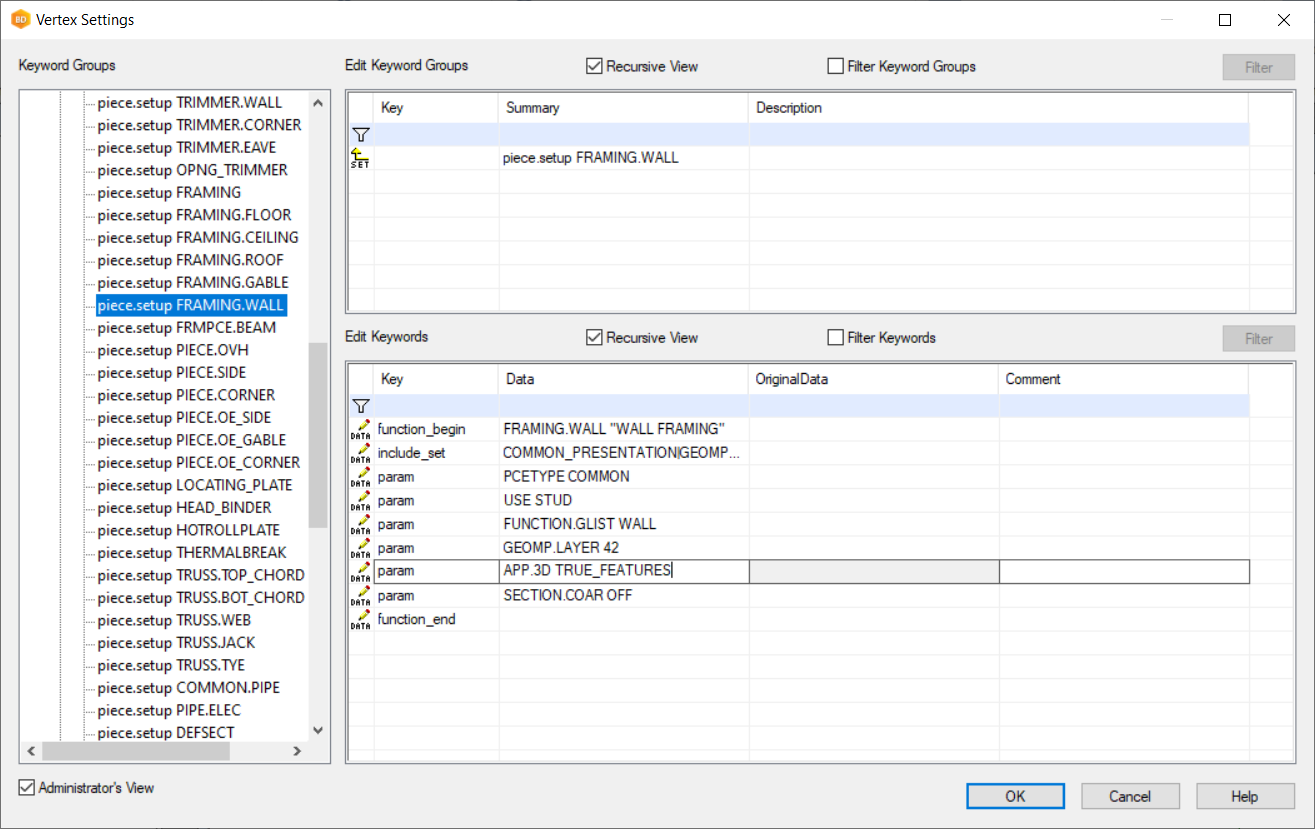
Task: Click the filter funnel icon in Edit Keywords grid
Action: coord(361,405)
